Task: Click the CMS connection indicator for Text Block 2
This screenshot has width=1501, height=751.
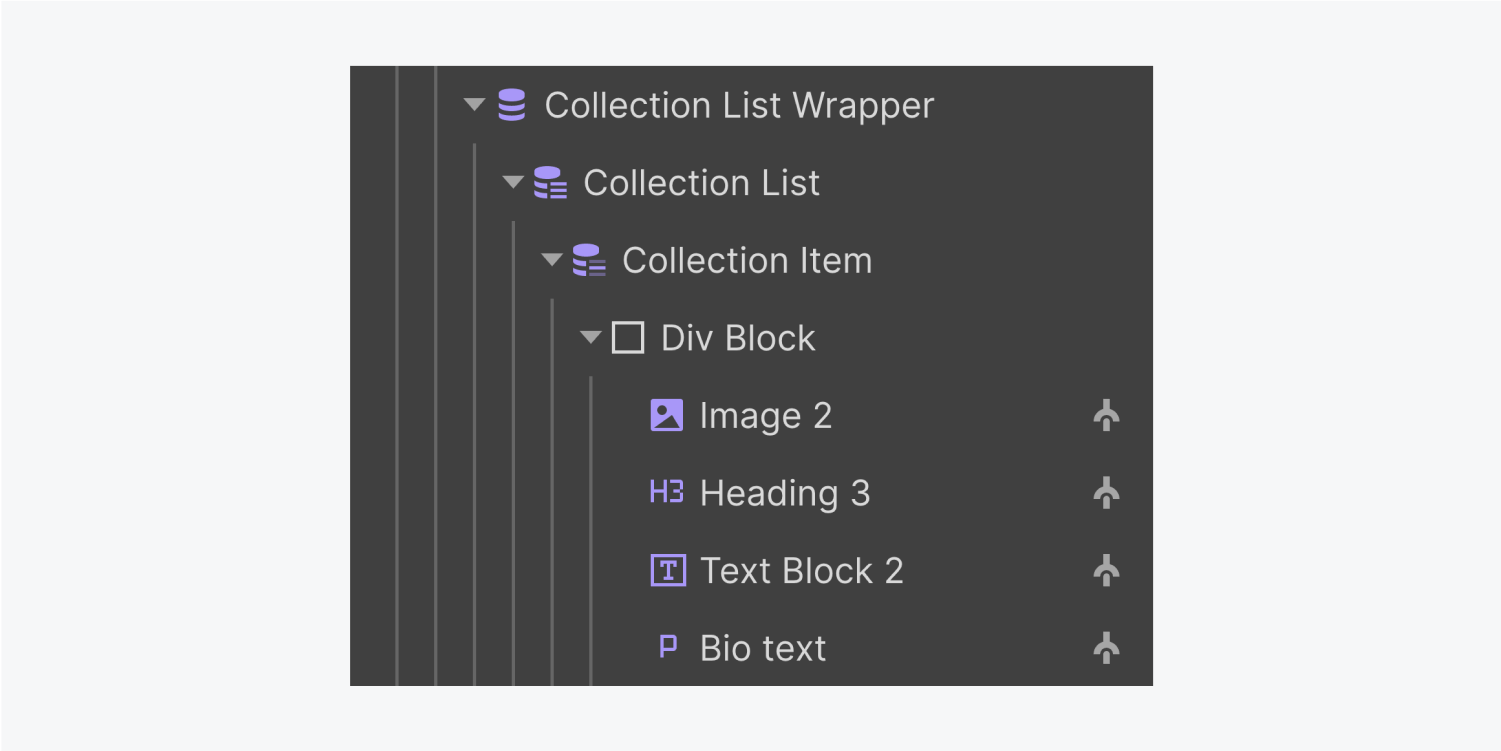Action: [x=1106, y=570]
